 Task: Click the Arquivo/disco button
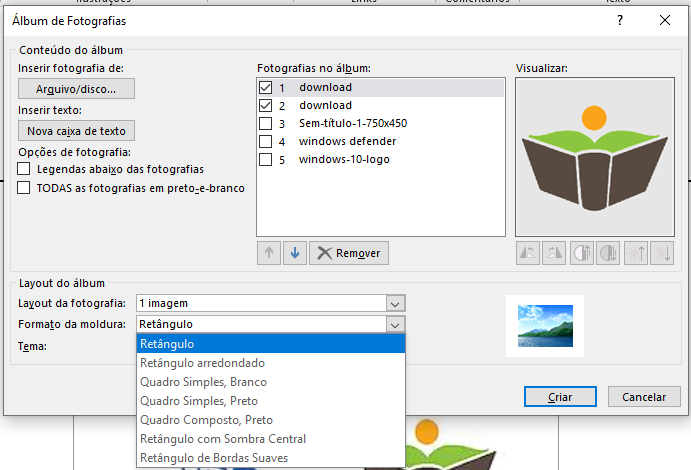[76, 89]
